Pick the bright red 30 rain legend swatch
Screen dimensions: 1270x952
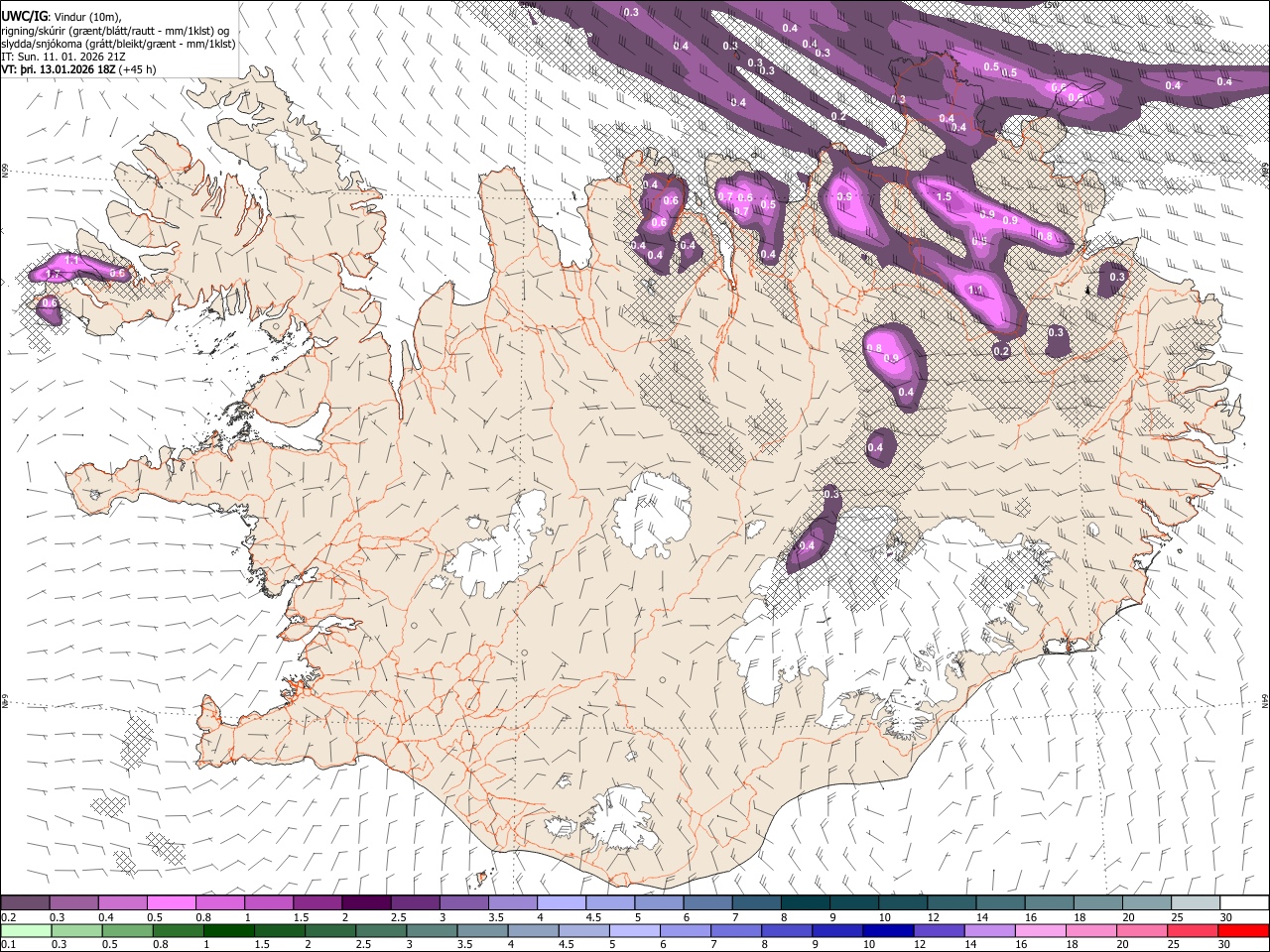1243,930
